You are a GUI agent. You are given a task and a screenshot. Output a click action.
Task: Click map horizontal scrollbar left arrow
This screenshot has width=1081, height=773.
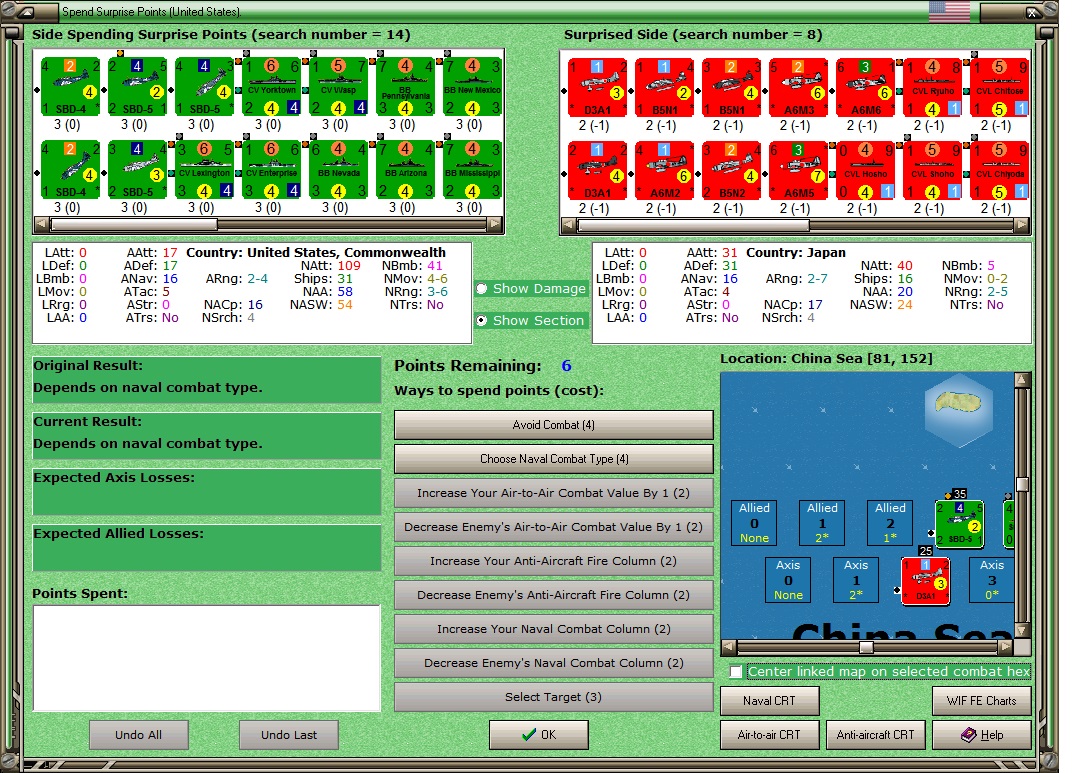tap(729, 647)
